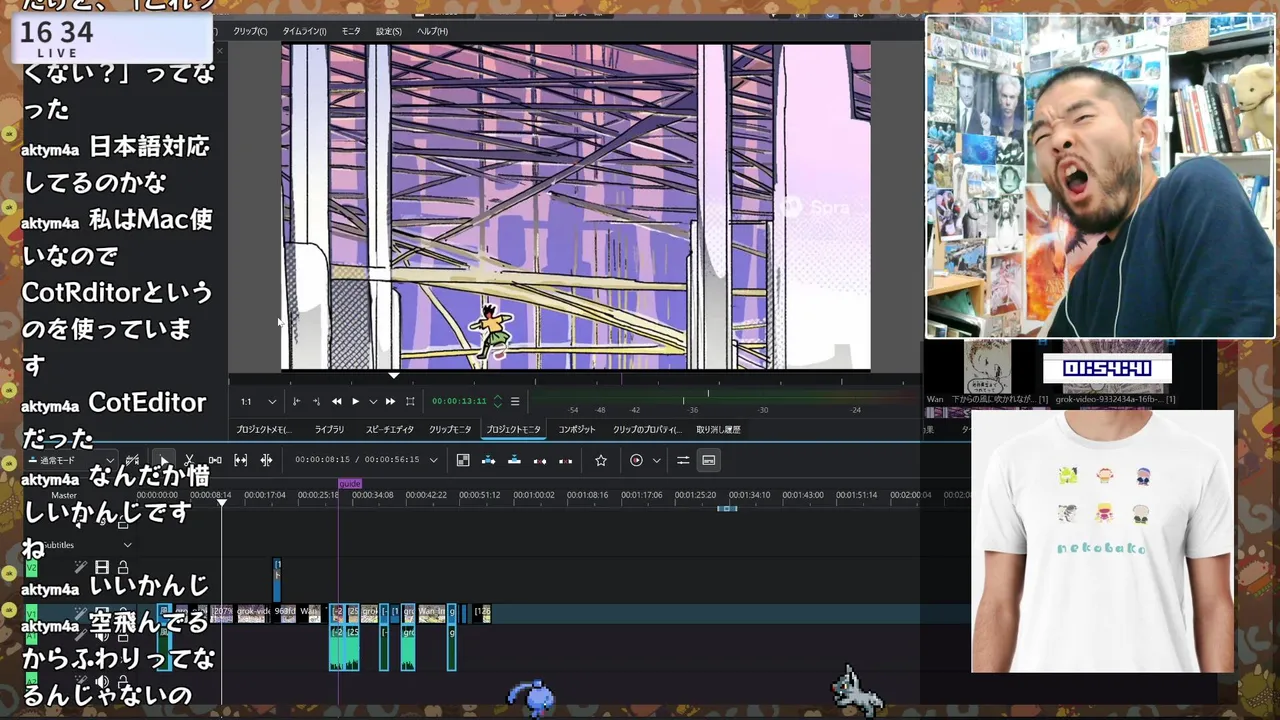Open the timeline settings sliders icon
1280x720 pixels.
(x=683, y=460)
